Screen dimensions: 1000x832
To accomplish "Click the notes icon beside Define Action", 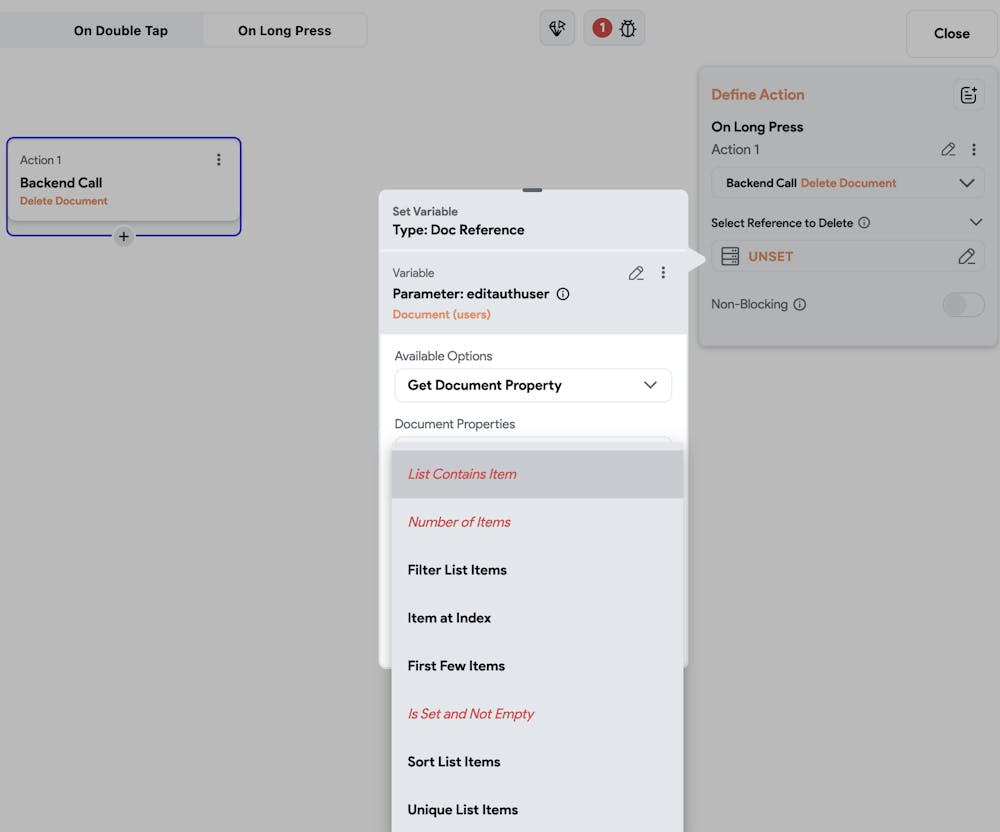I will click(968, 95).
